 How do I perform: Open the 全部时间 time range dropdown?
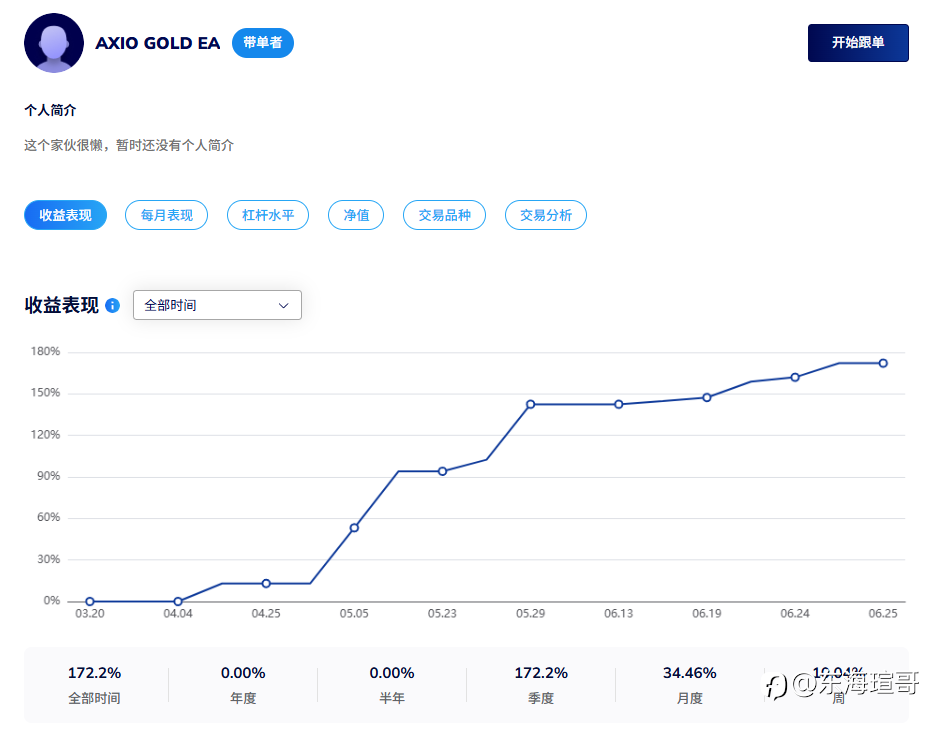(217, 305)
